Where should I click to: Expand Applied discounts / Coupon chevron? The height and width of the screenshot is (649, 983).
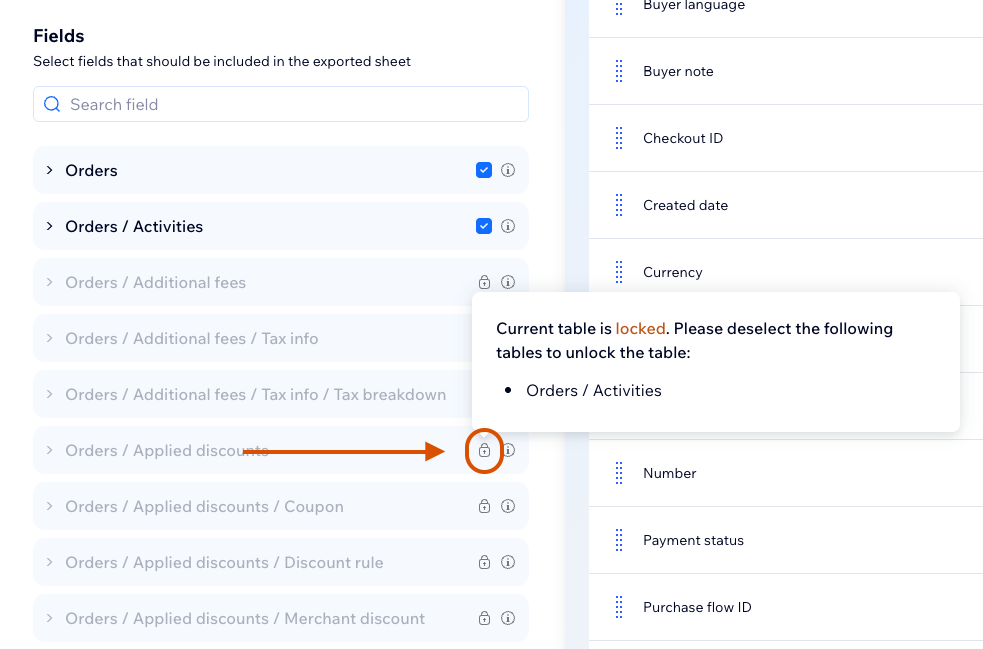click(50, 506)
